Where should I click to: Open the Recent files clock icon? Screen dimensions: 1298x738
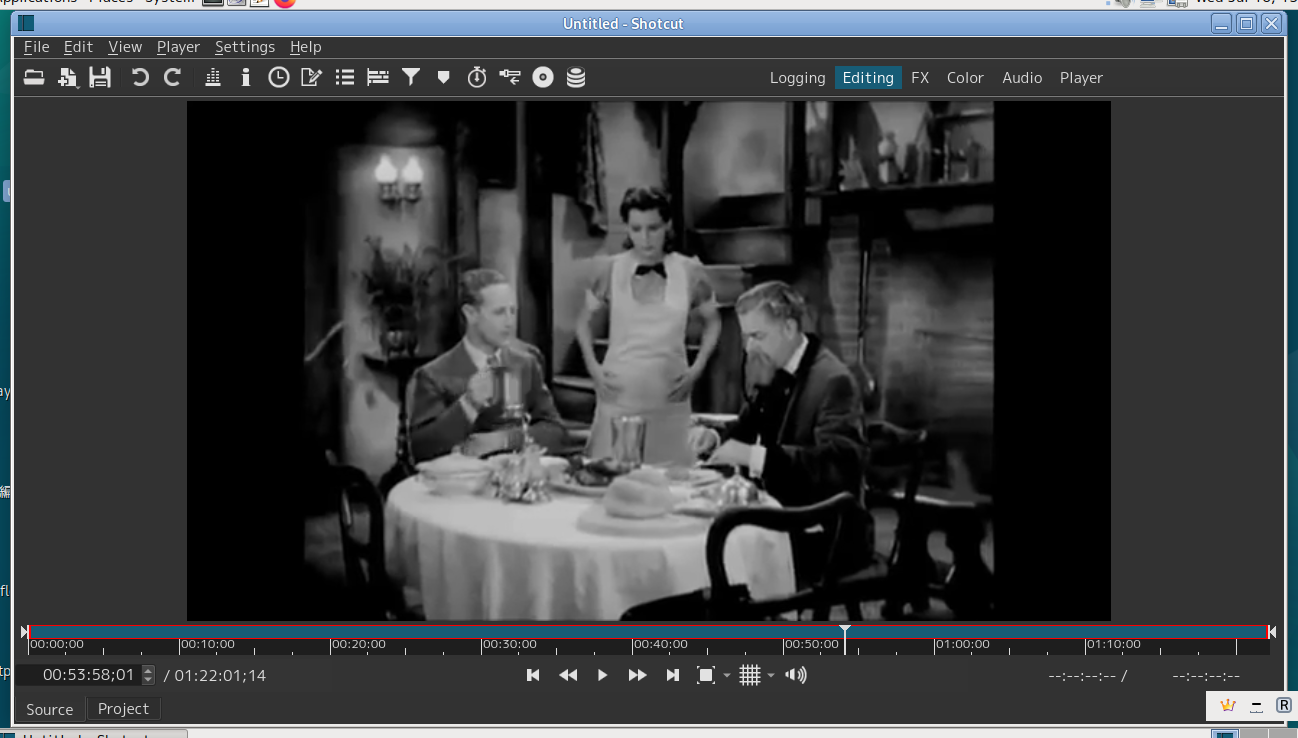tap(278, 77)
